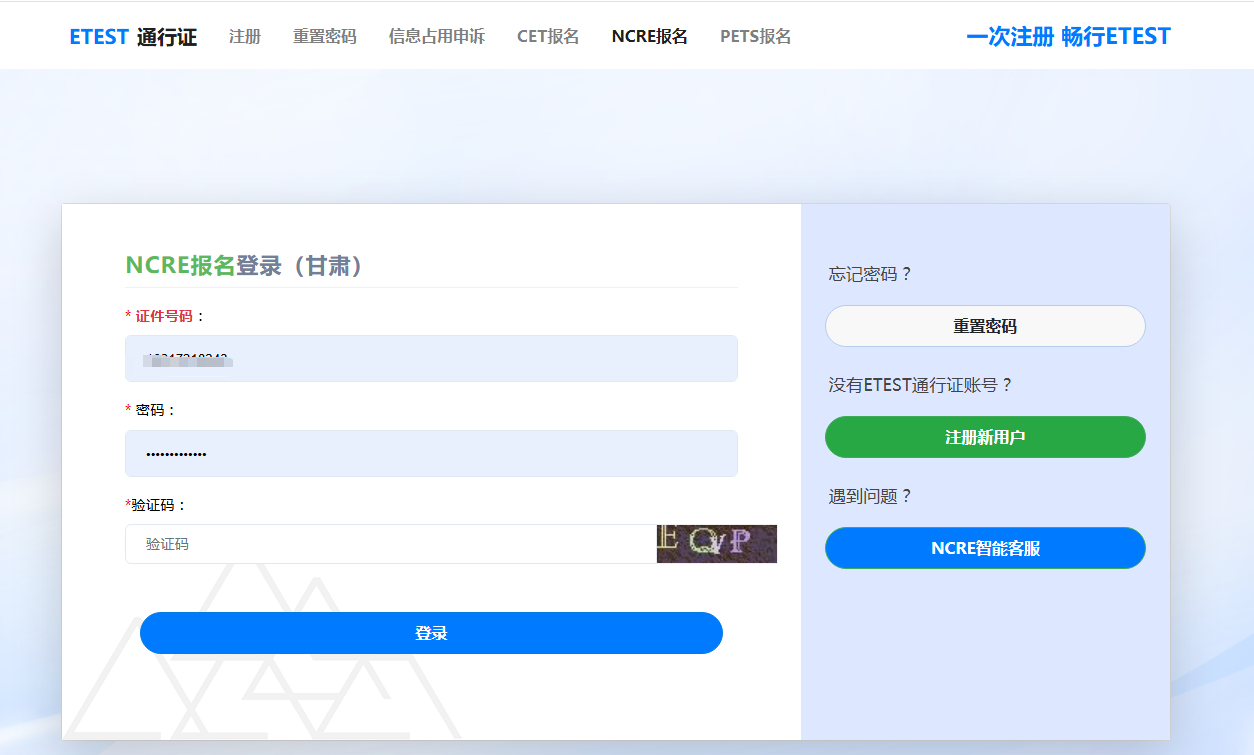Screen dimensions: 1254x755
Task: Click the 验证码 field label
Action: coord(158,505)
